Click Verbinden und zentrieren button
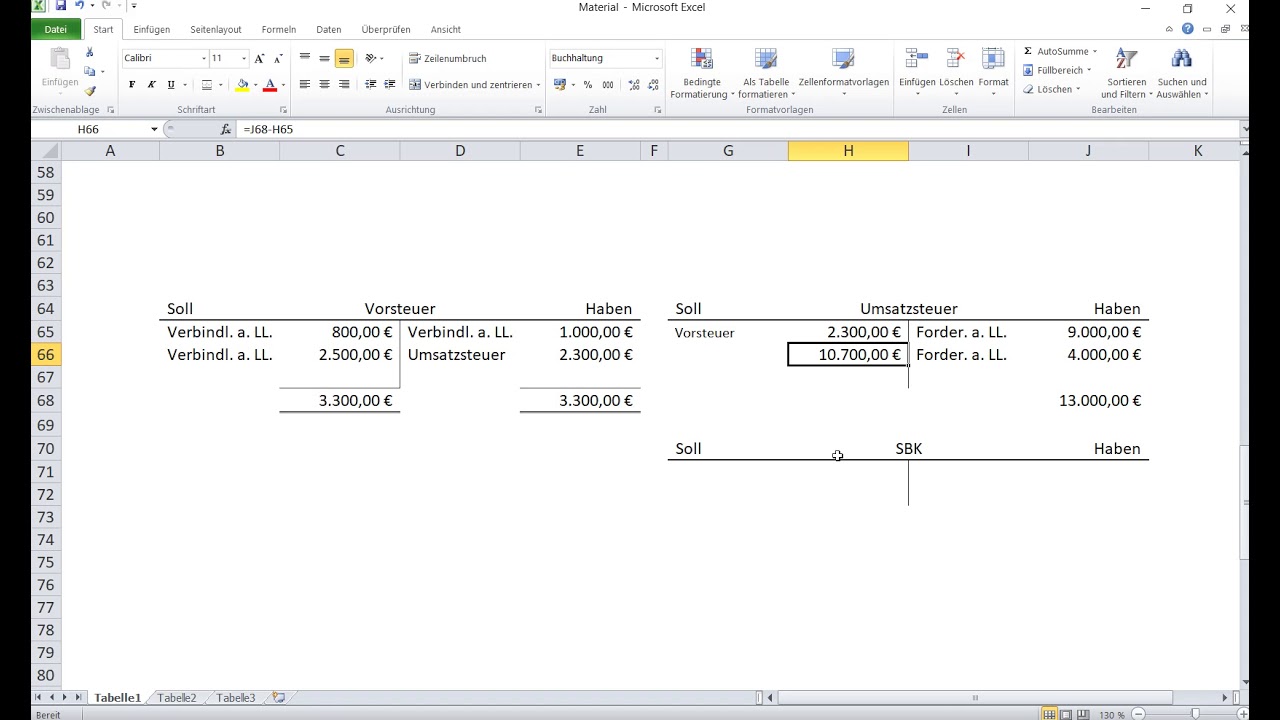1280x720 pixels. (x=474, y=85)
